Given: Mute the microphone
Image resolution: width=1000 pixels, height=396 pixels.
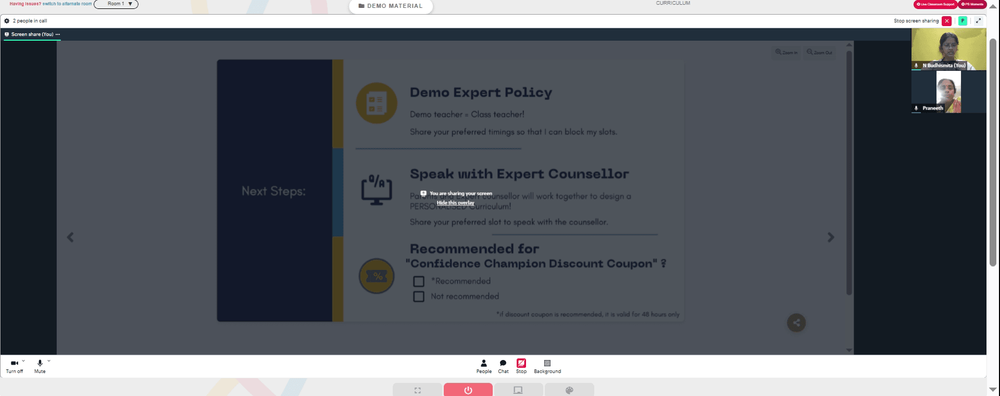Looking at the screenshot, I should click(40, 365).
